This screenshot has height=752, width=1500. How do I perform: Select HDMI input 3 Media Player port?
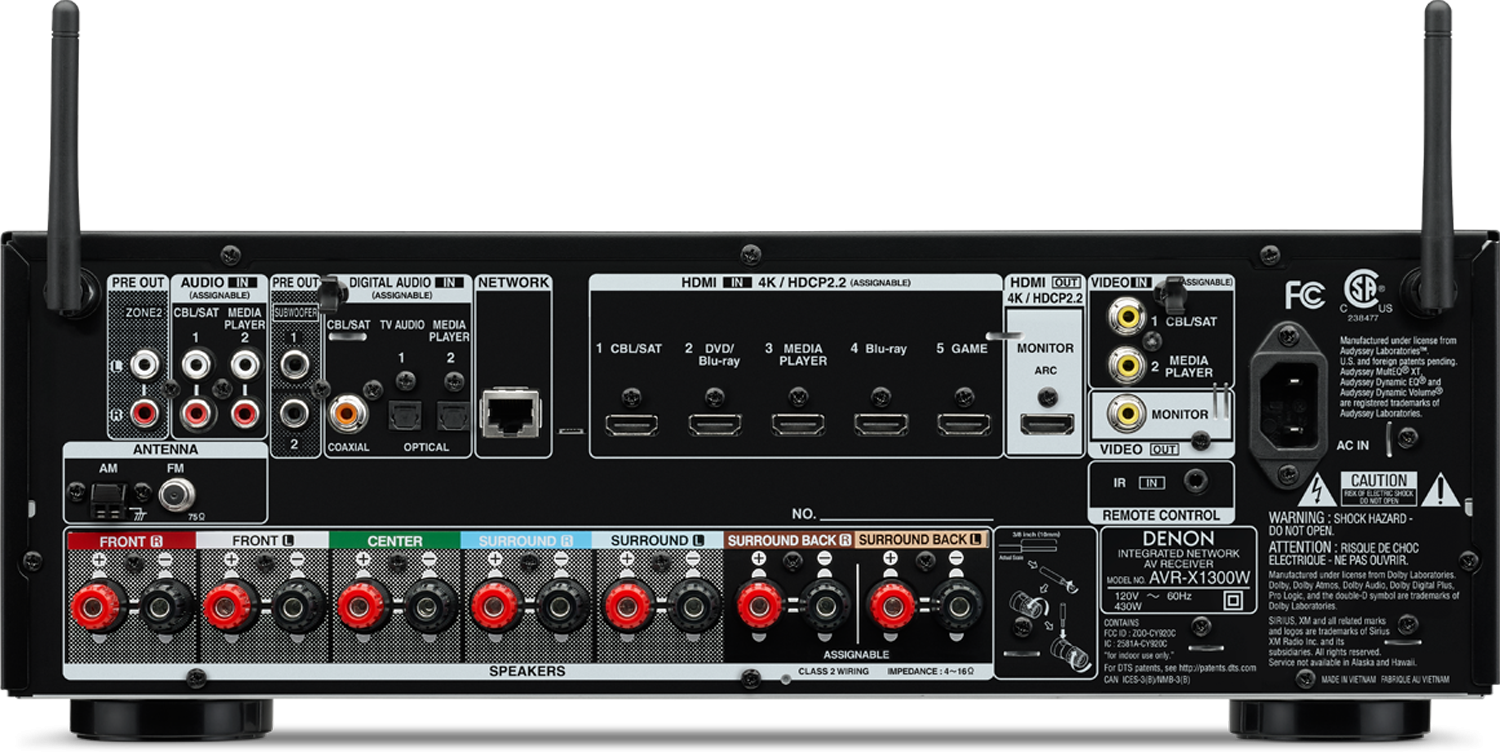tap(798, 423)
